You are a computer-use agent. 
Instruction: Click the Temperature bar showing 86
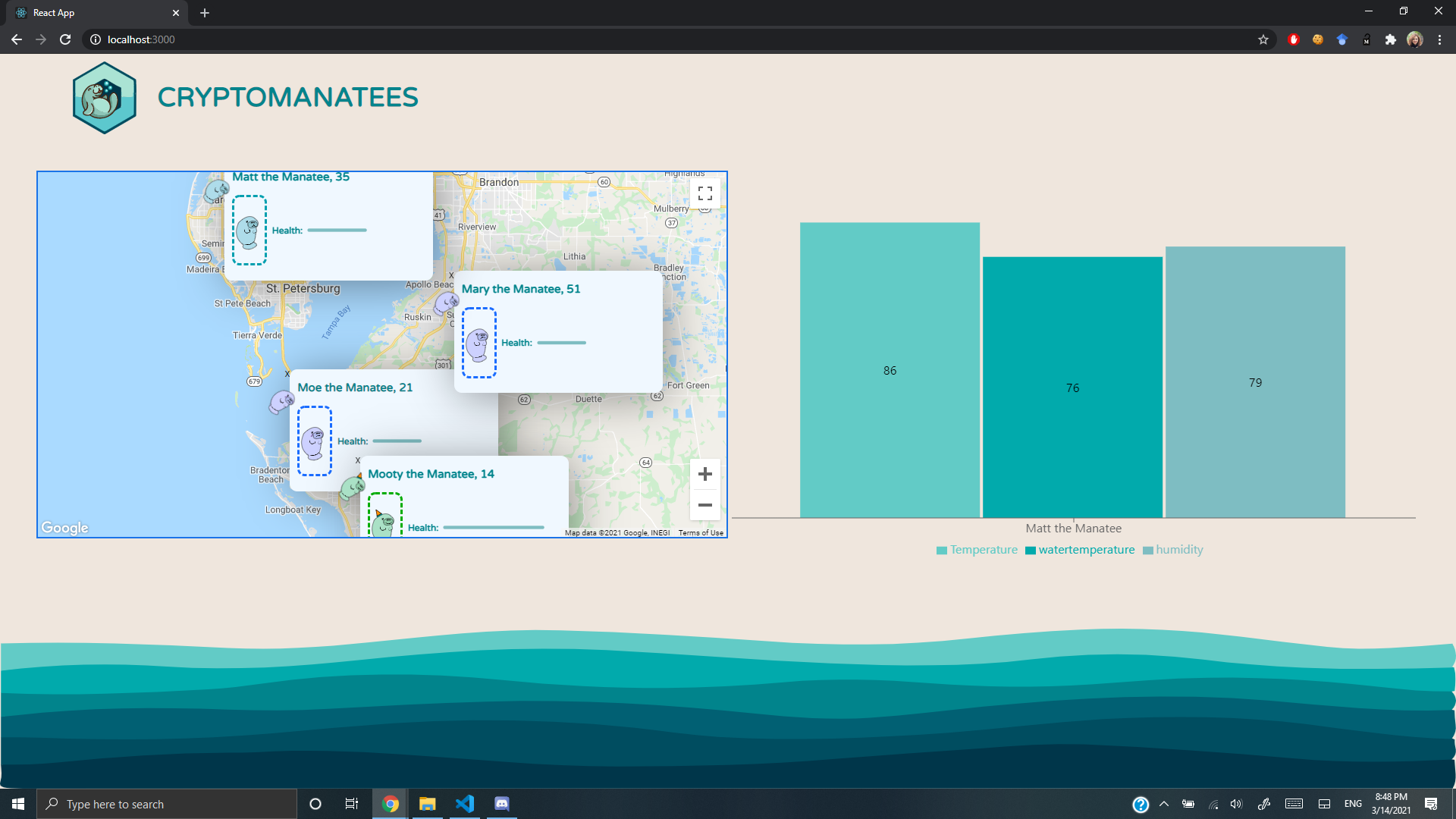pyautogui.click(x=890, y=370)
